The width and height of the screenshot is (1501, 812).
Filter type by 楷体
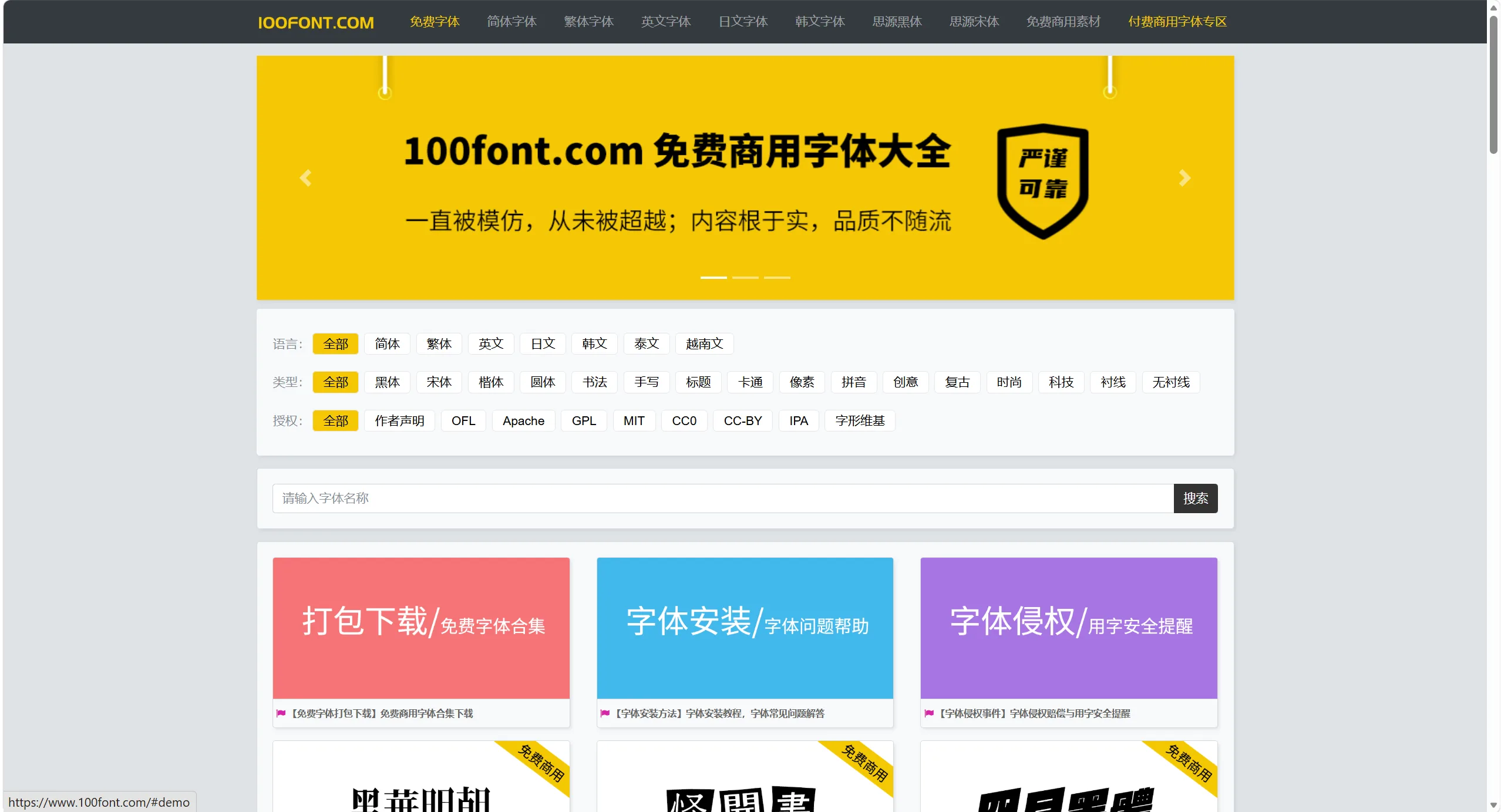click(x=491, y=382)
